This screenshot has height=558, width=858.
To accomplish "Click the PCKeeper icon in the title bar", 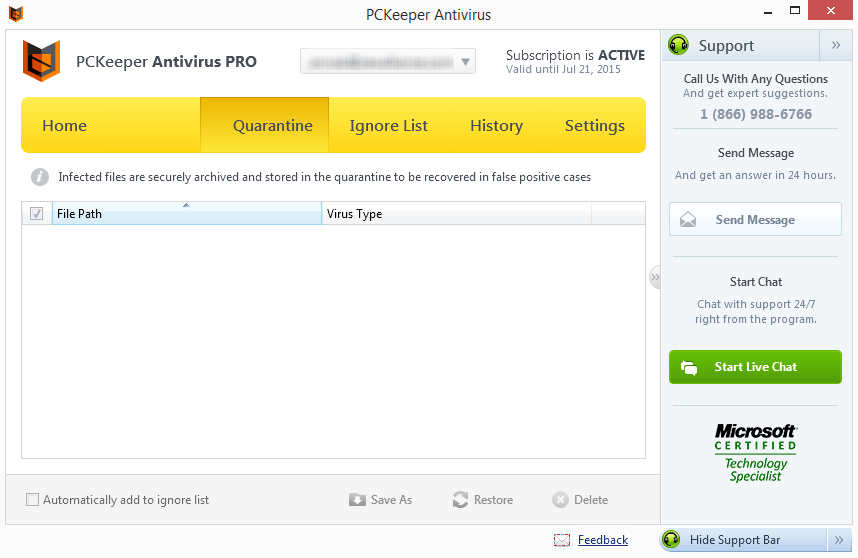I will pyautogui.click(x=16, y=14).
